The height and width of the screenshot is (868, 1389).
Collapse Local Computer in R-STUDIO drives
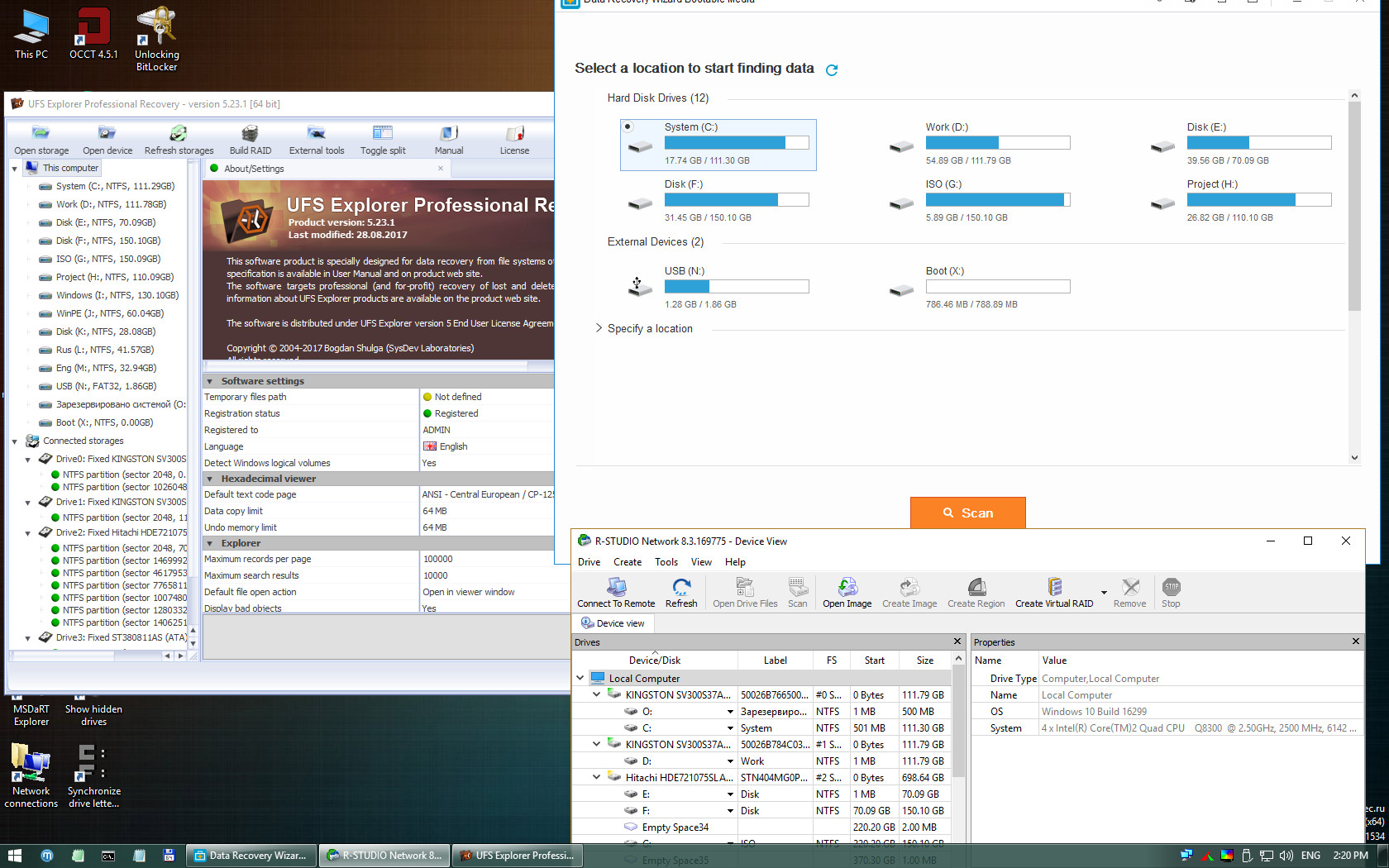(x=580, y=678)
